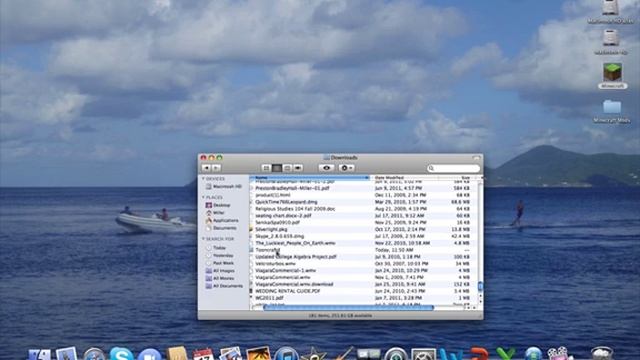Sort by the Name column header

coord(310,178)
